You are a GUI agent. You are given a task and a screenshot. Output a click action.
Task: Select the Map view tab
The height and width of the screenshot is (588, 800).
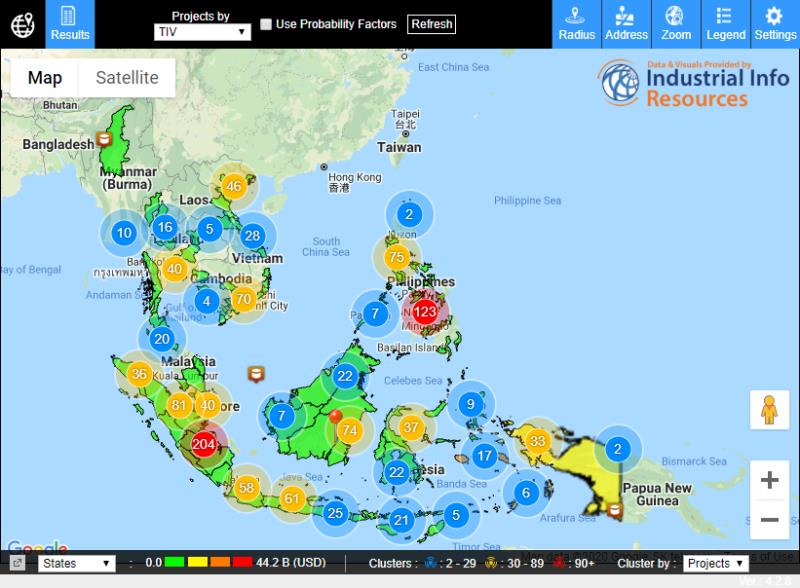(45, 78)
